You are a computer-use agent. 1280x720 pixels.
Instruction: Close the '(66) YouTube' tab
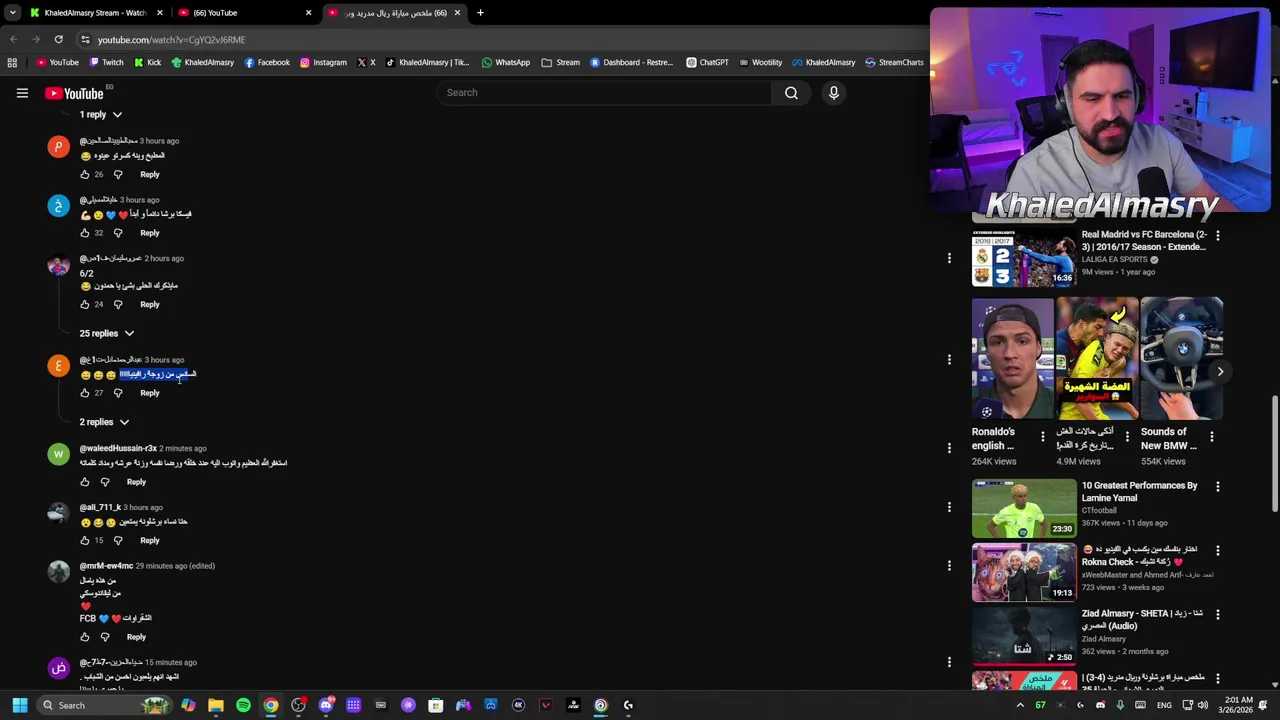pos(308,13)
